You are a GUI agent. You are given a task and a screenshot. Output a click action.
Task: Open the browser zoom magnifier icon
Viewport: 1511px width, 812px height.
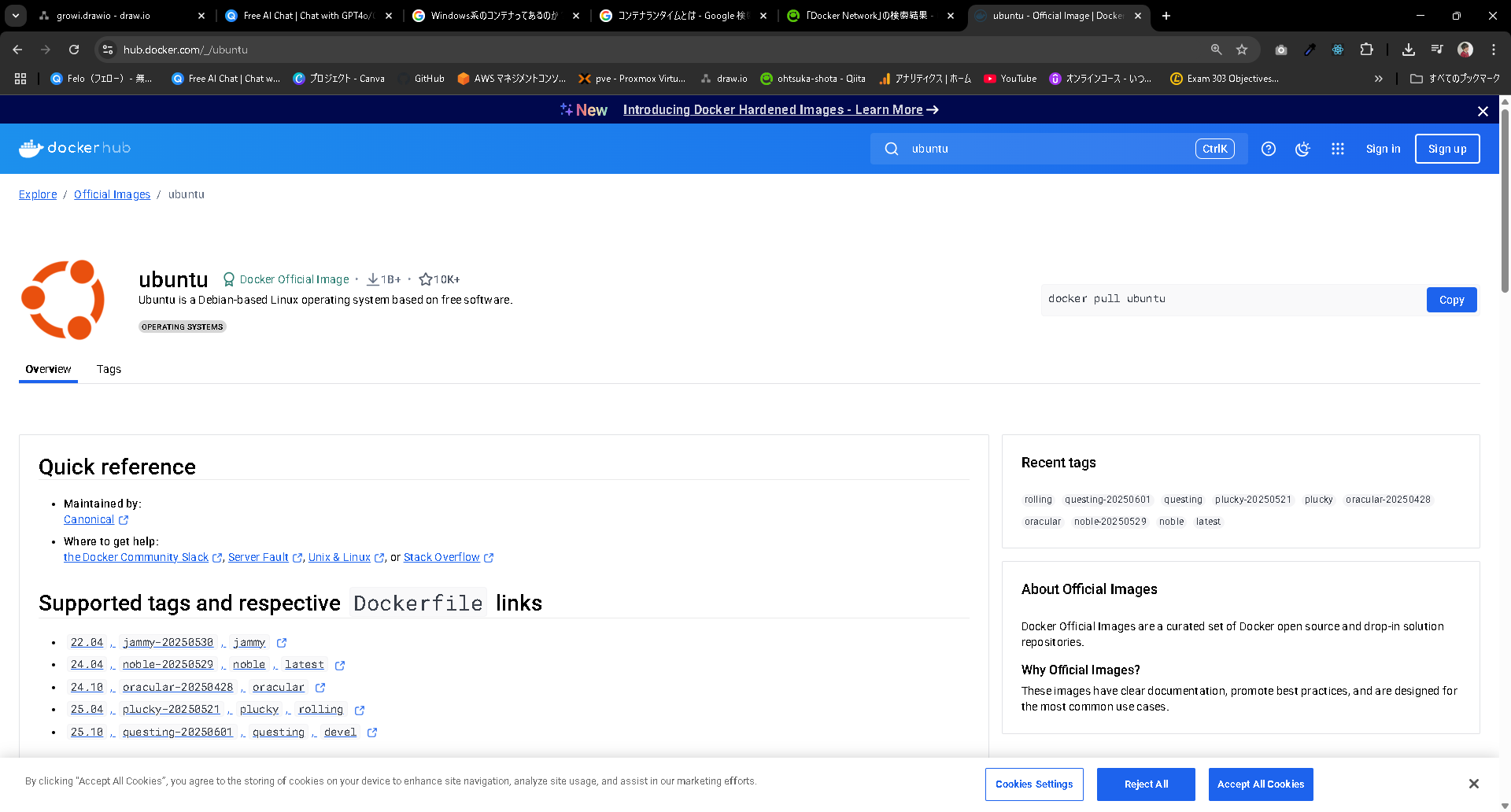[x=1216, y=50]
